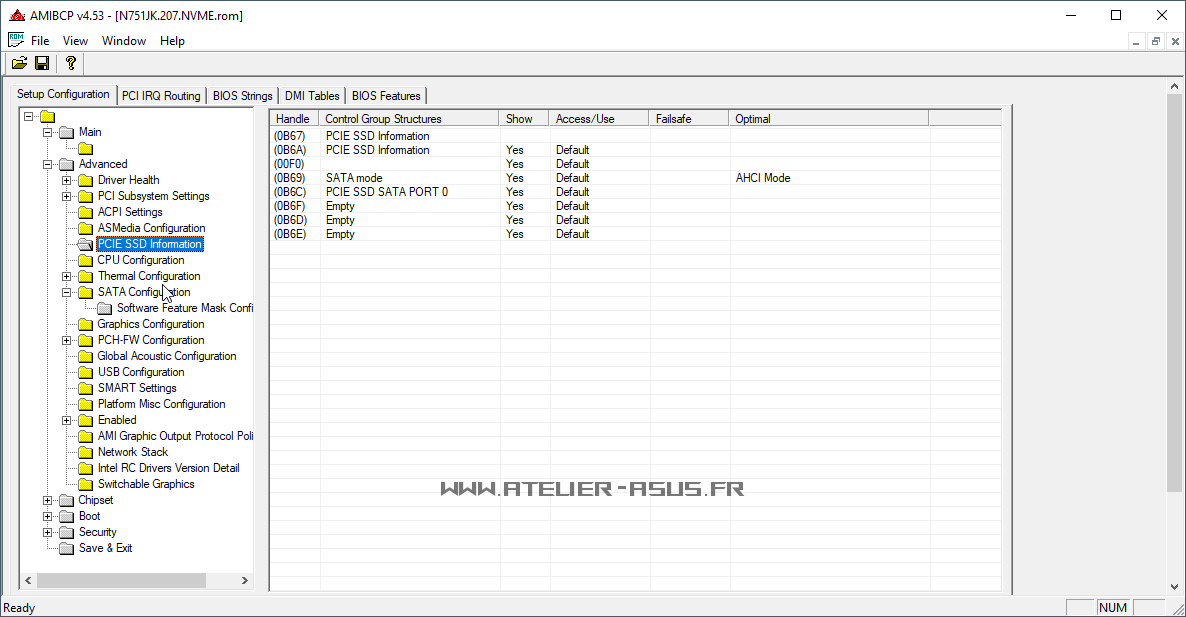Open the File menu
The height and width of the screenshot is (617, 1186).
coord(40,41)
